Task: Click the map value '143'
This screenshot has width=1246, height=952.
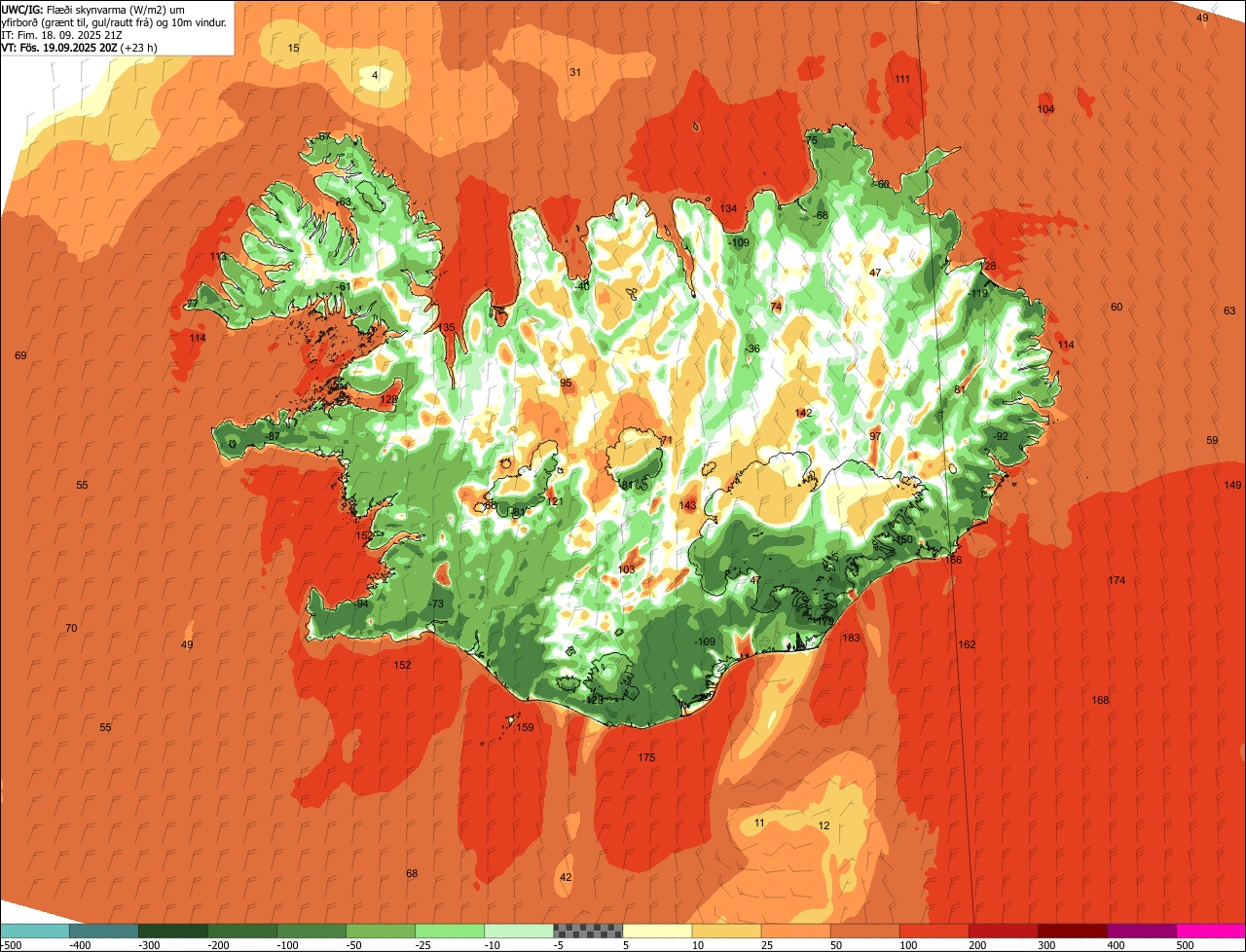Action: tap(688, 504)
